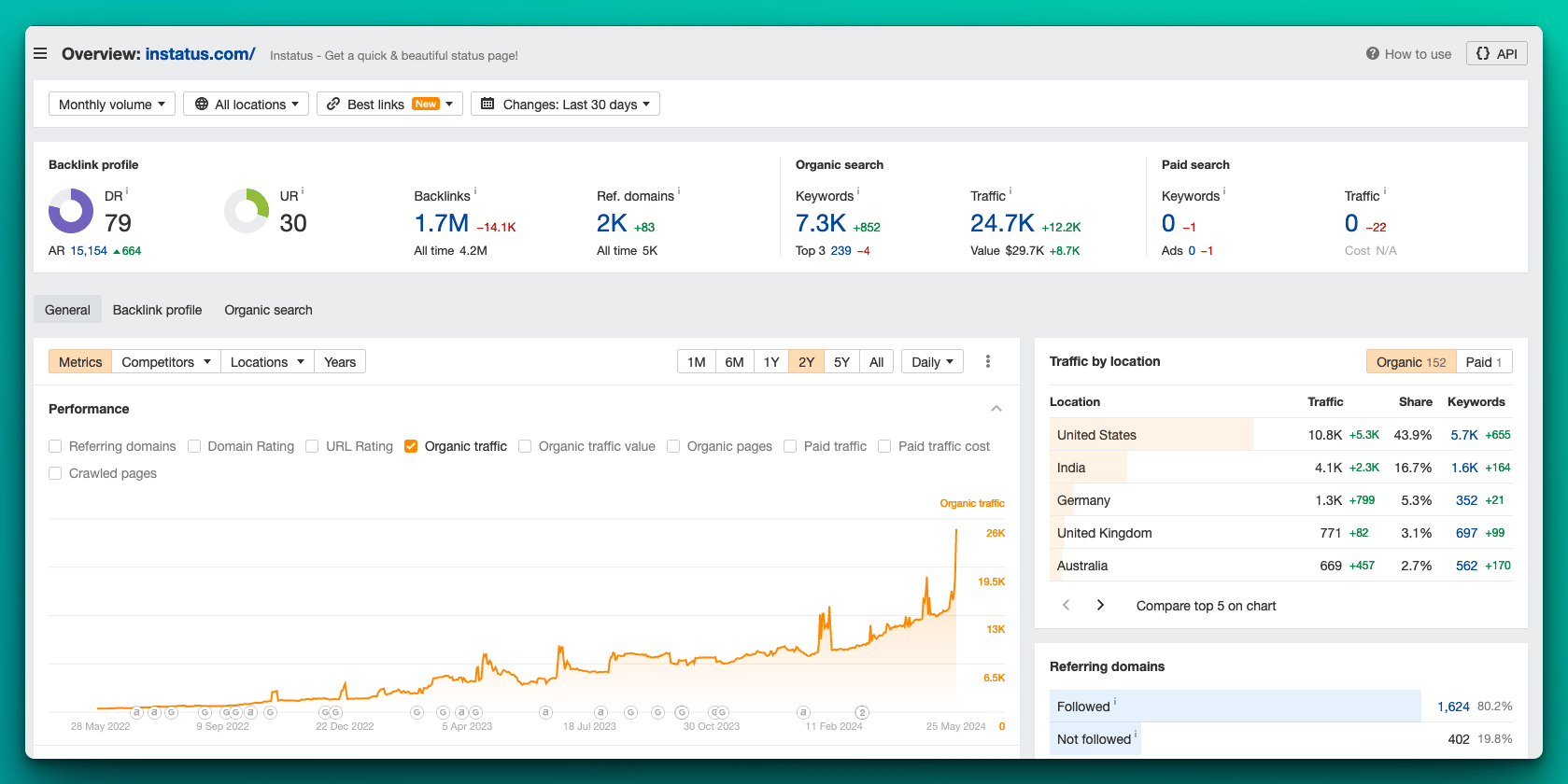Screen dimensions: 1568x784
Task: Set chart range to All
Action: 876,361
